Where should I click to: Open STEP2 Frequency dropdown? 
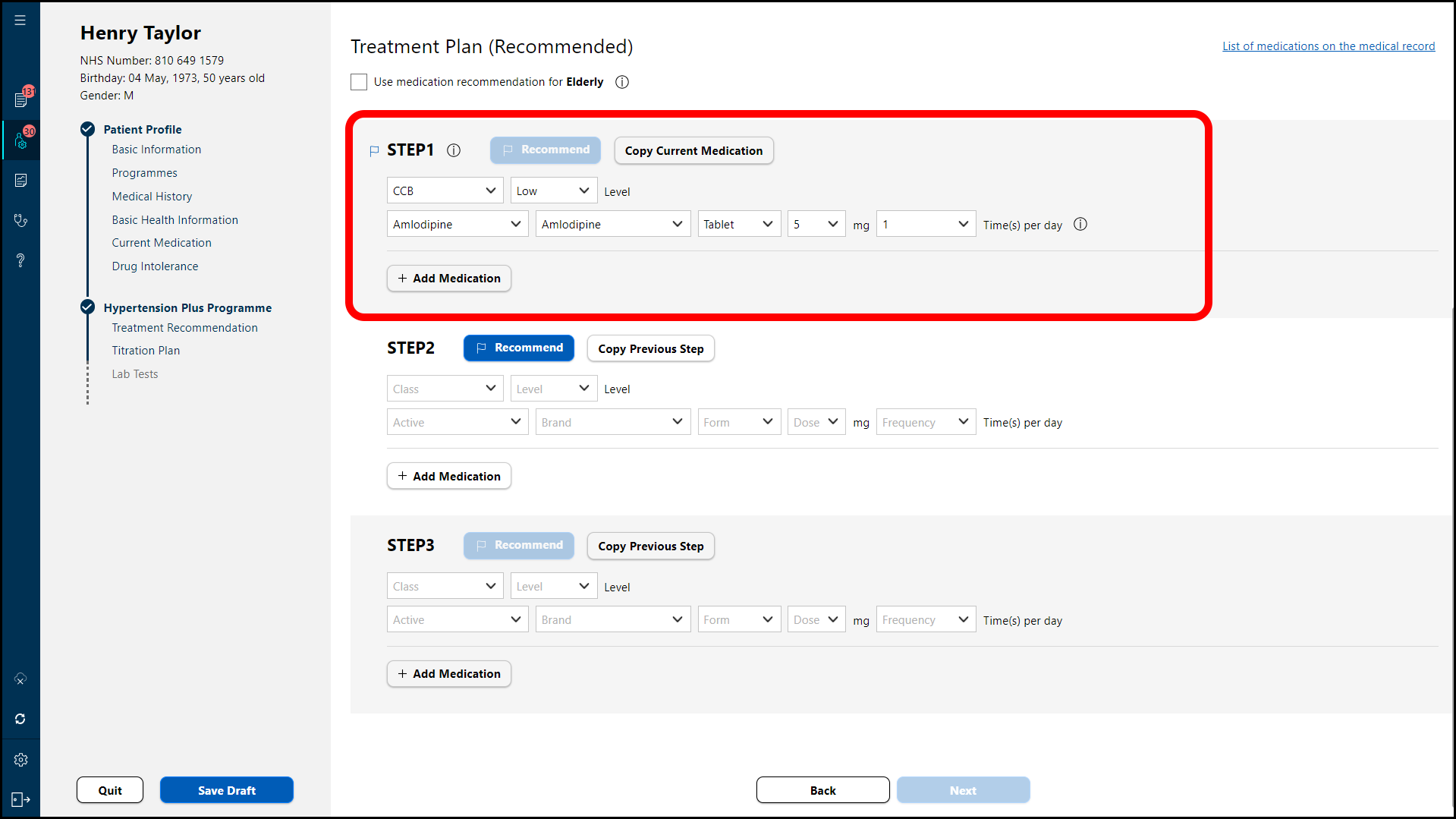pos(925,422)
